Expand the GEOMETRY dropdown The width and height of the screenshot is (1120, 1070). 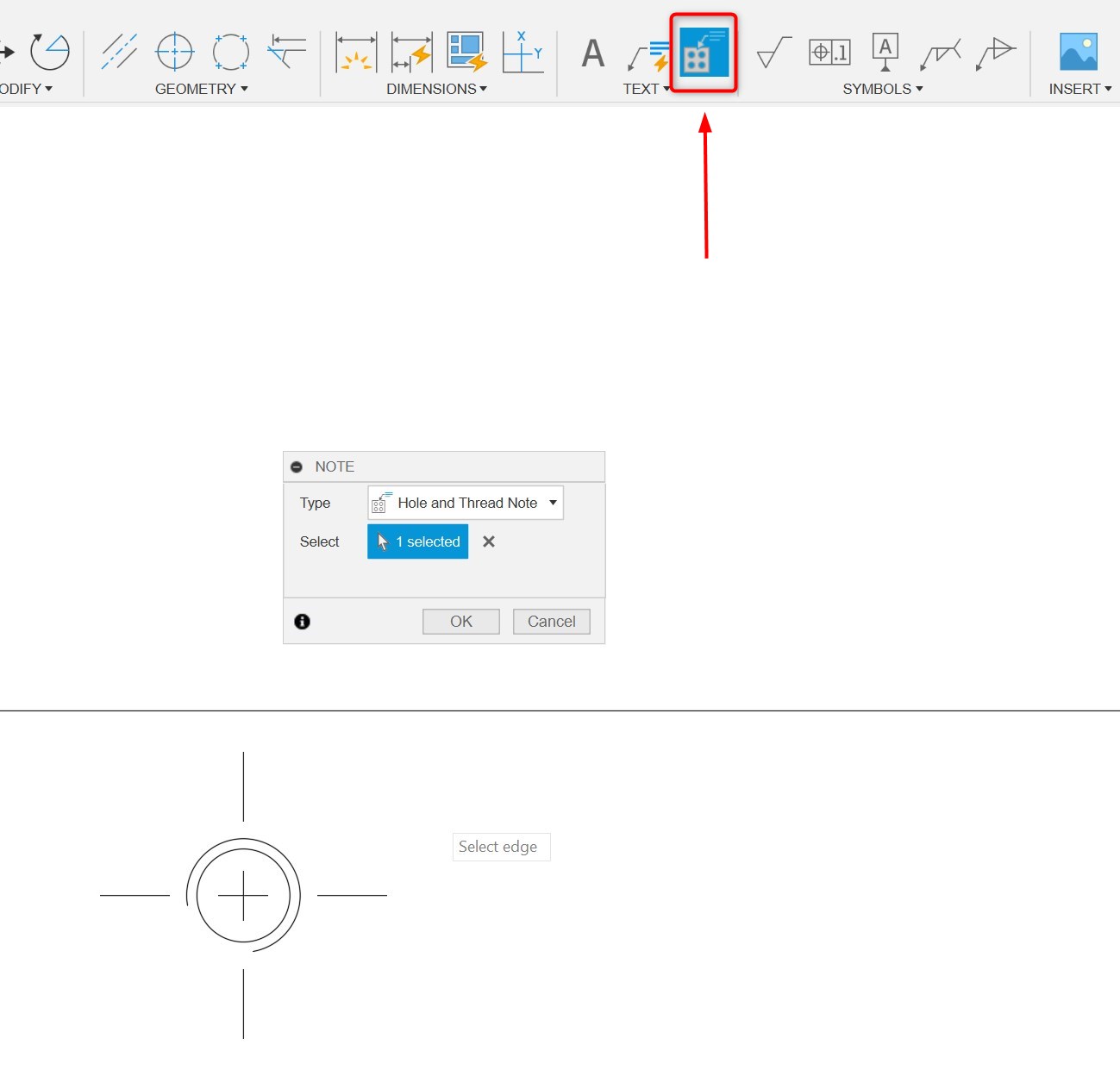coord(201,88)
